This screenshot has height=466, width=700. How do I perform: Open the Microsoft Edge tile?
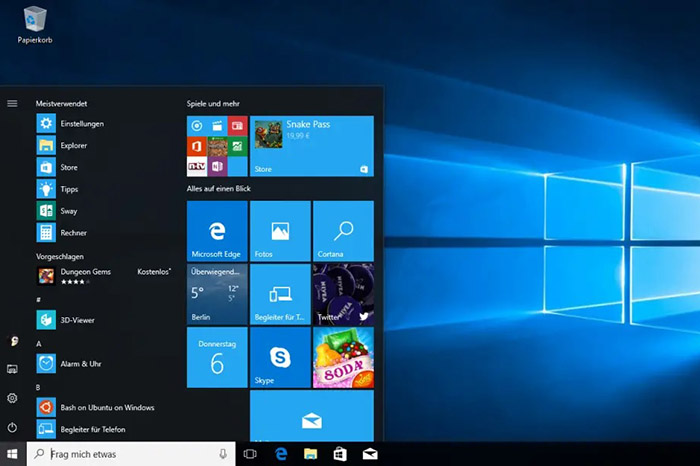point(217,231)
